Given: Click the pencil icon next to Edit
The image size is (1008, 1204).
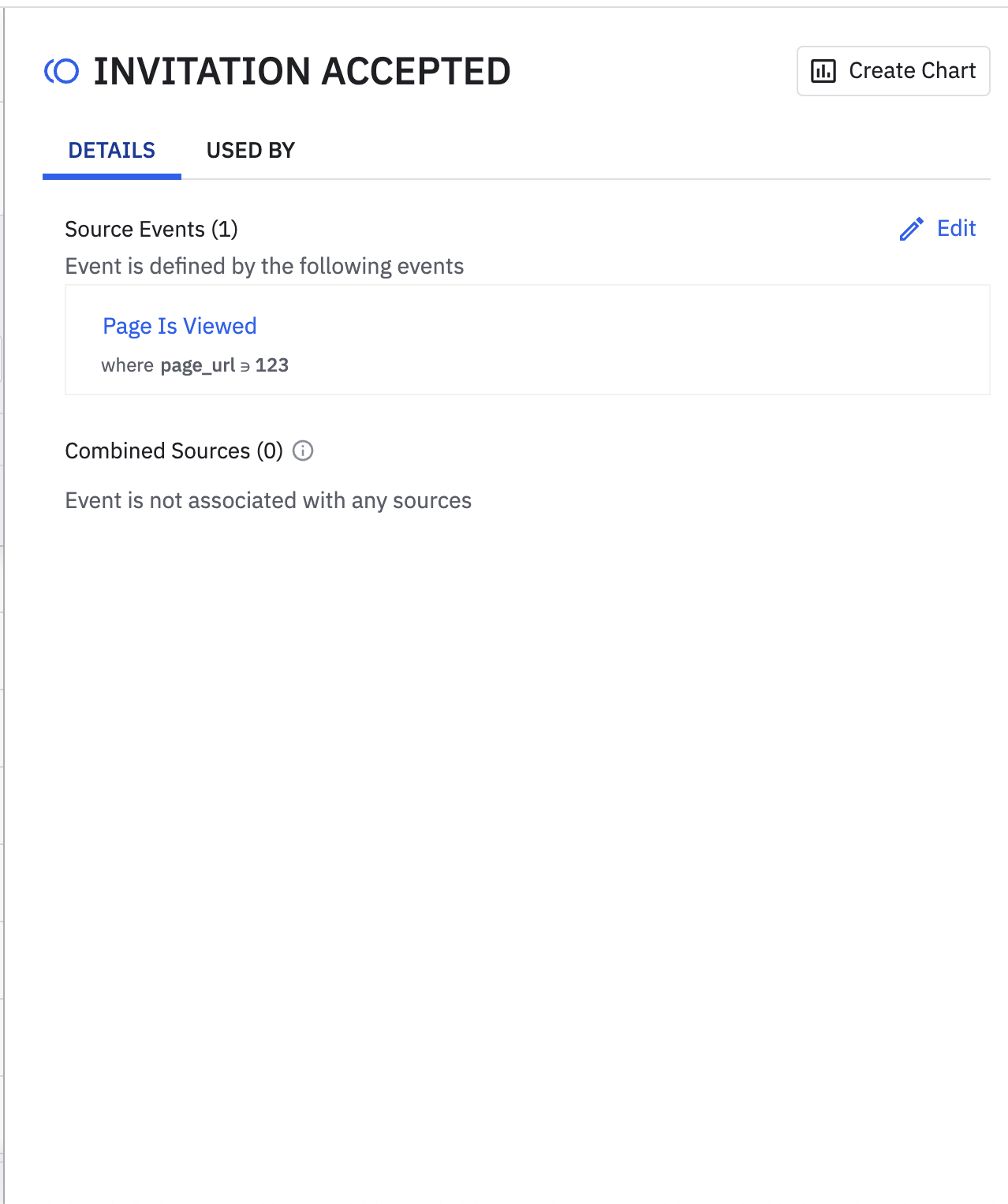Looking at the screenshot, I should (912, 229).
